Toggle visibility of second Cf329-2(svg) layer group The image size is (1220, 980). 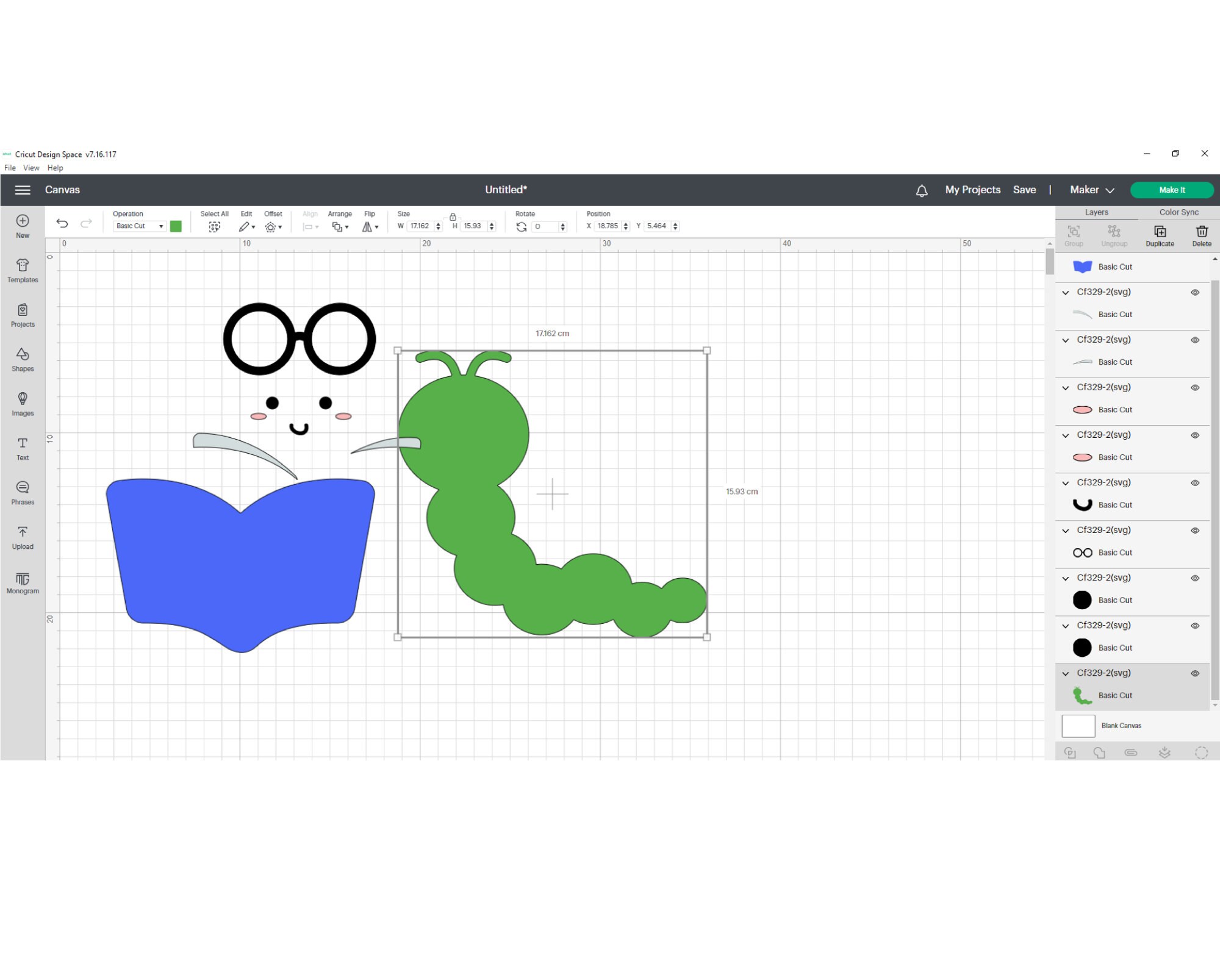pos(1195,340)
